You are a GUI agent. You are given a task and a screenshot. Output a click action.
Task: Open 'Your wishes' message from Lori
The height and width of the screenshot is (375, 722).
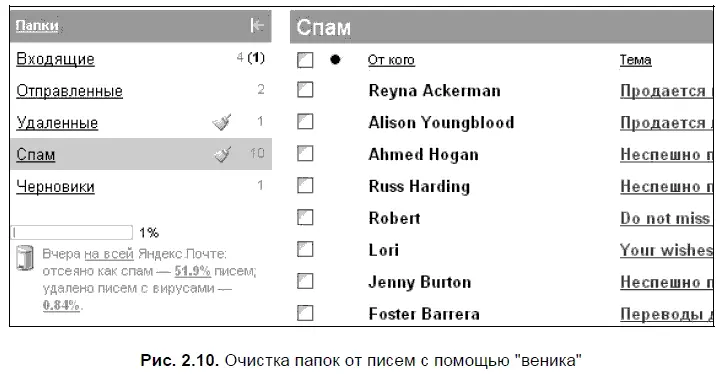[x=666, y=250]
